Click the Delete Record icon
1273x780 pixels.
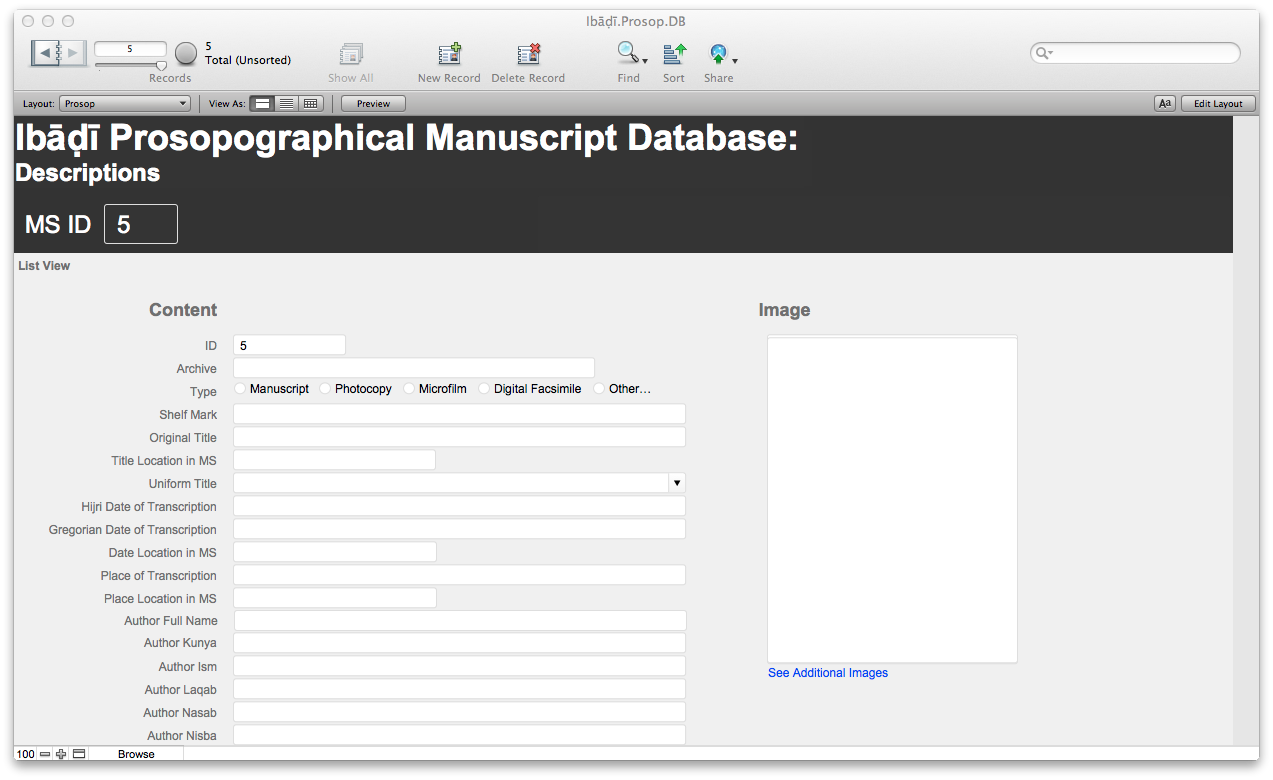coord(528,55)
